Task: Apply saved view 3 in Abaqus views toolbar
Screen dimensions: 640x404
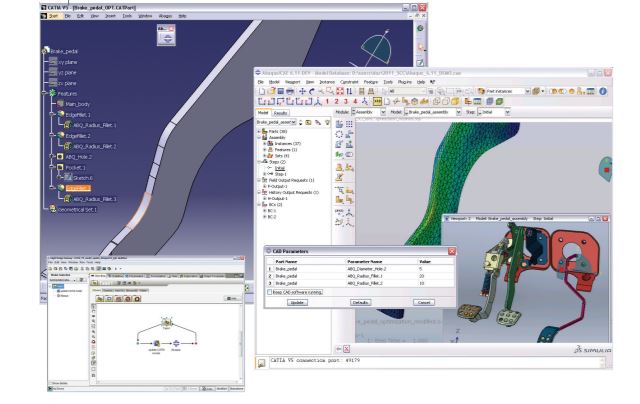Action: (346, 101)
